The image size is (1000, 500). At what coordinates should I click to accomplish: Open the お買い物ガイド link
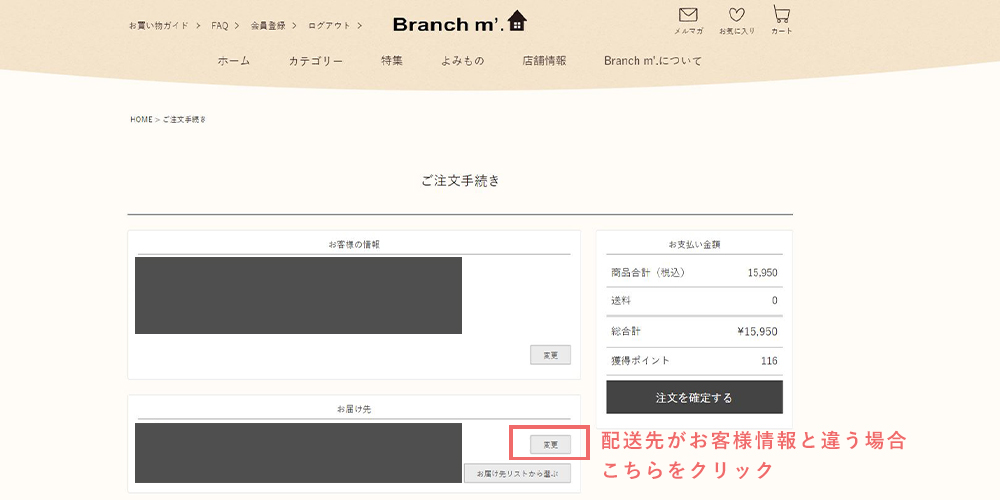tap(159, 25)
